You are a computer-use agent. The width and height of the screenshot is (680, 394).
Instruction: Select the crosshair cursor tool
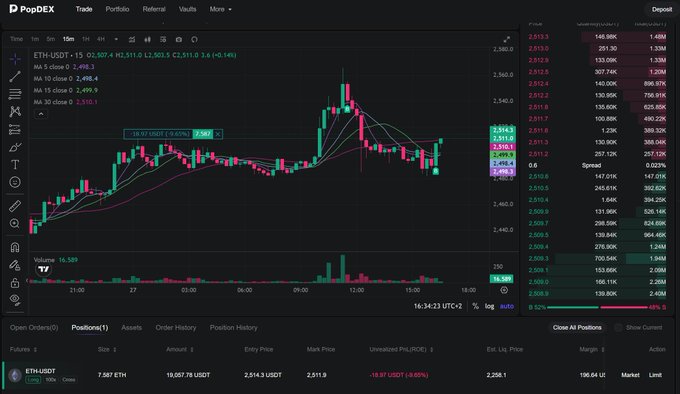(x=15, y=59)
